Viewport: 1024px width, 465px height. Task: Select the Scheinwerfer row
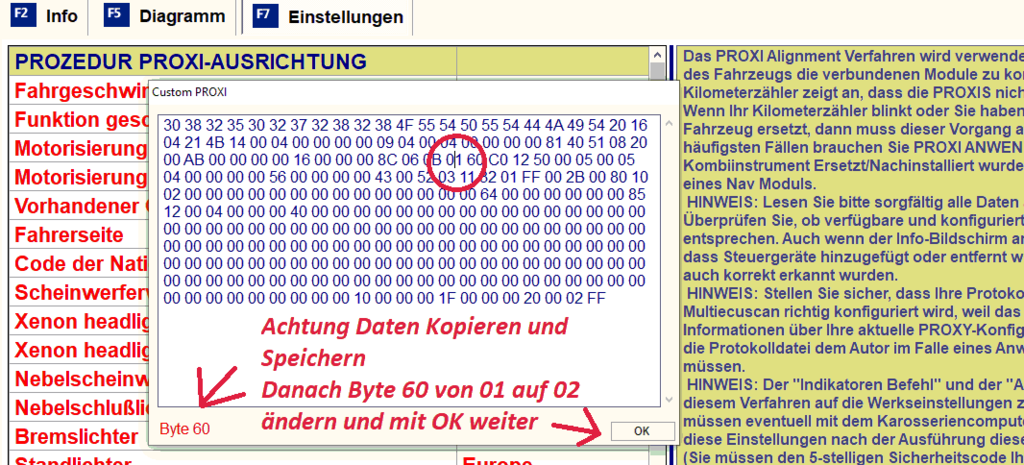80,293
